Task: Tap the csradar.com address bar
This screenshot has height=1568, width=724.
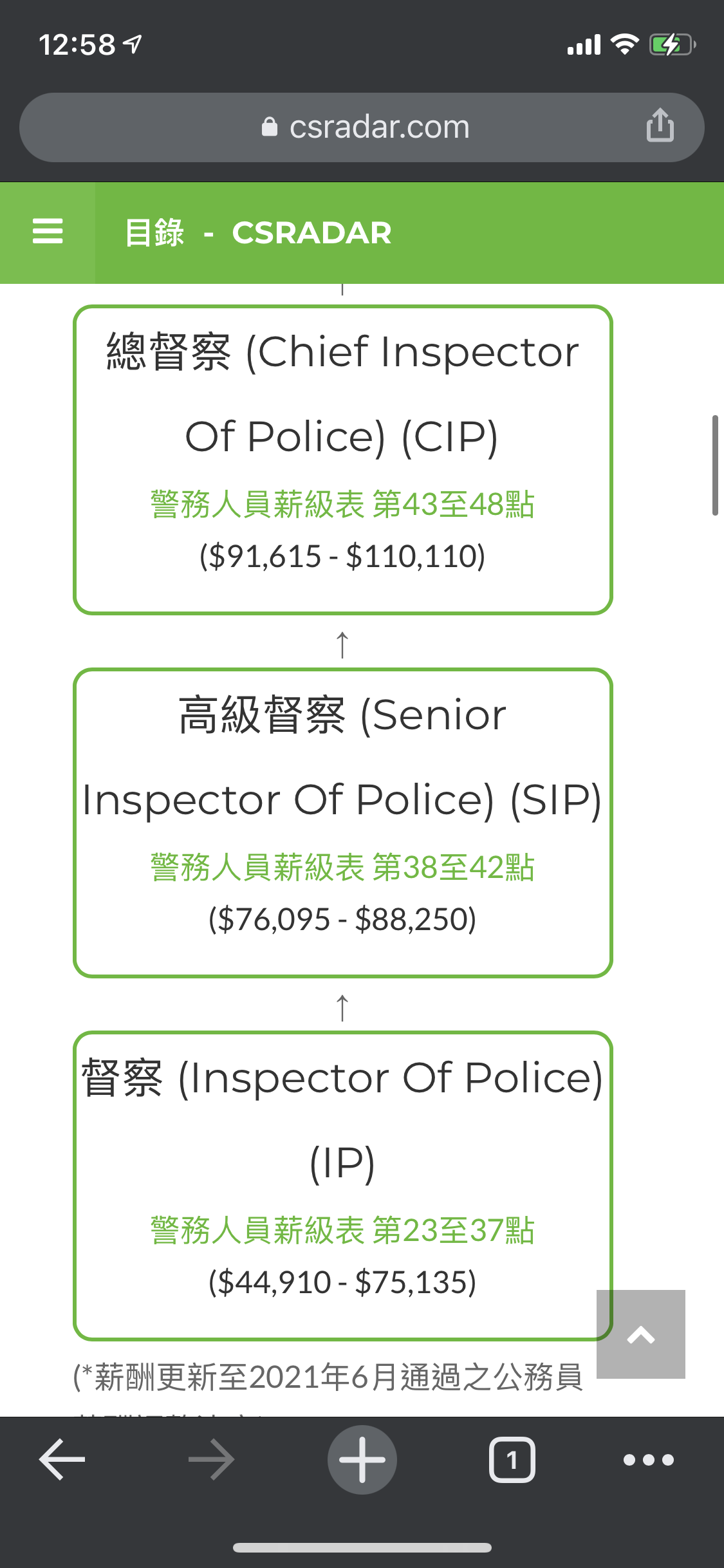Action: [x=362, y=127]
